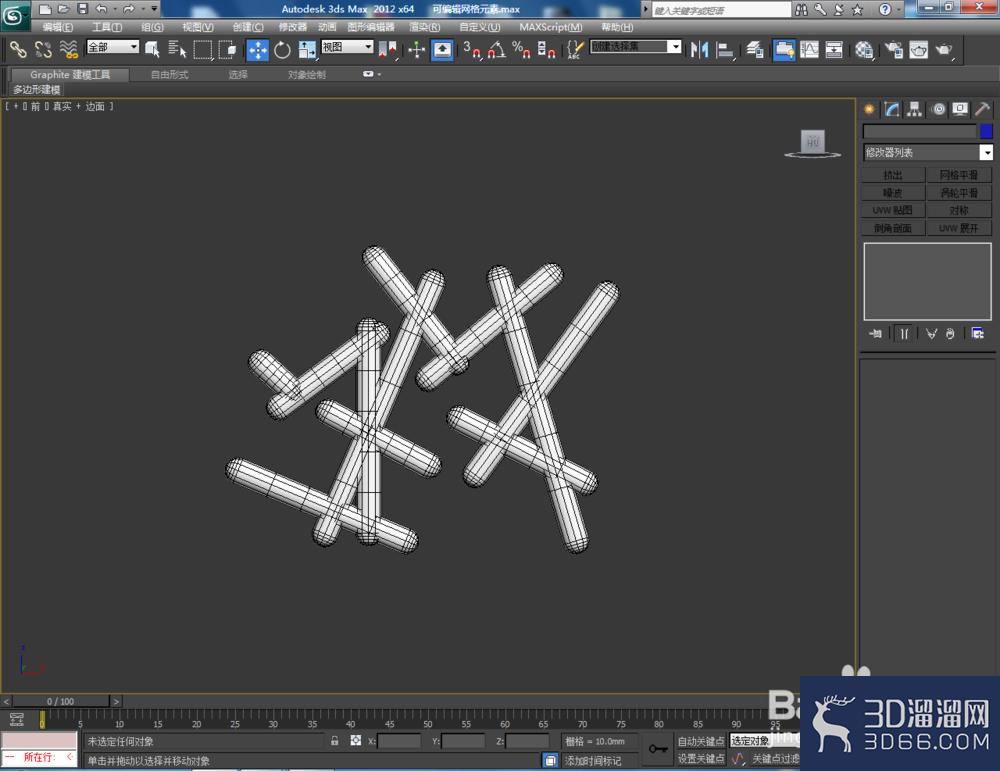Click the Use Pivot Point Center icon
Screen dimensions: 1000x771
pyautogui.click(x=388, y=49)
